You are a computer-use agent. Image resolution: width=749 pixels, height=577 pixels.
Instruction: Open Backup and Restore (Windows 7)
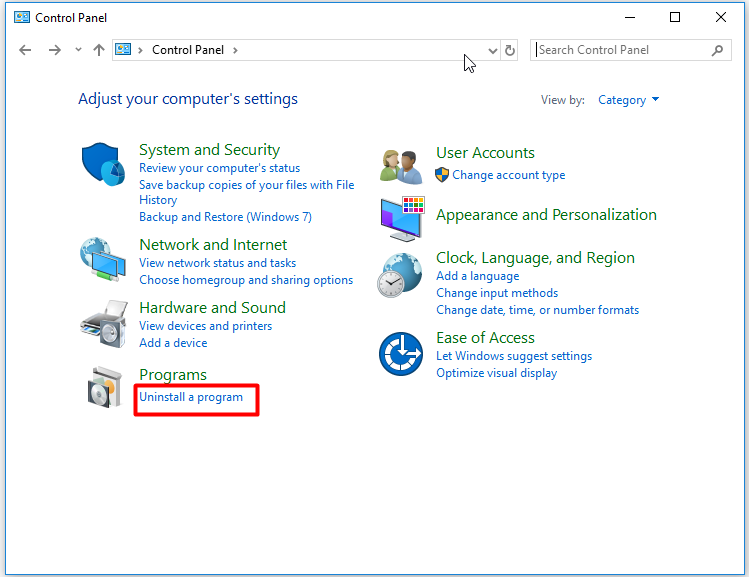(x=225, y=217)
